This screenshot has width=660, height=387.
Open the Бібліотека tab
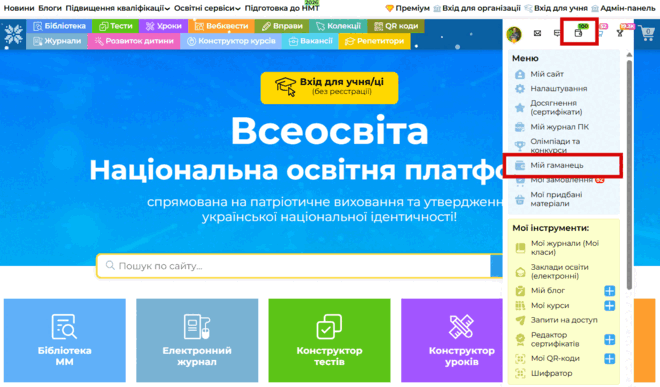(x=59, y=26)
